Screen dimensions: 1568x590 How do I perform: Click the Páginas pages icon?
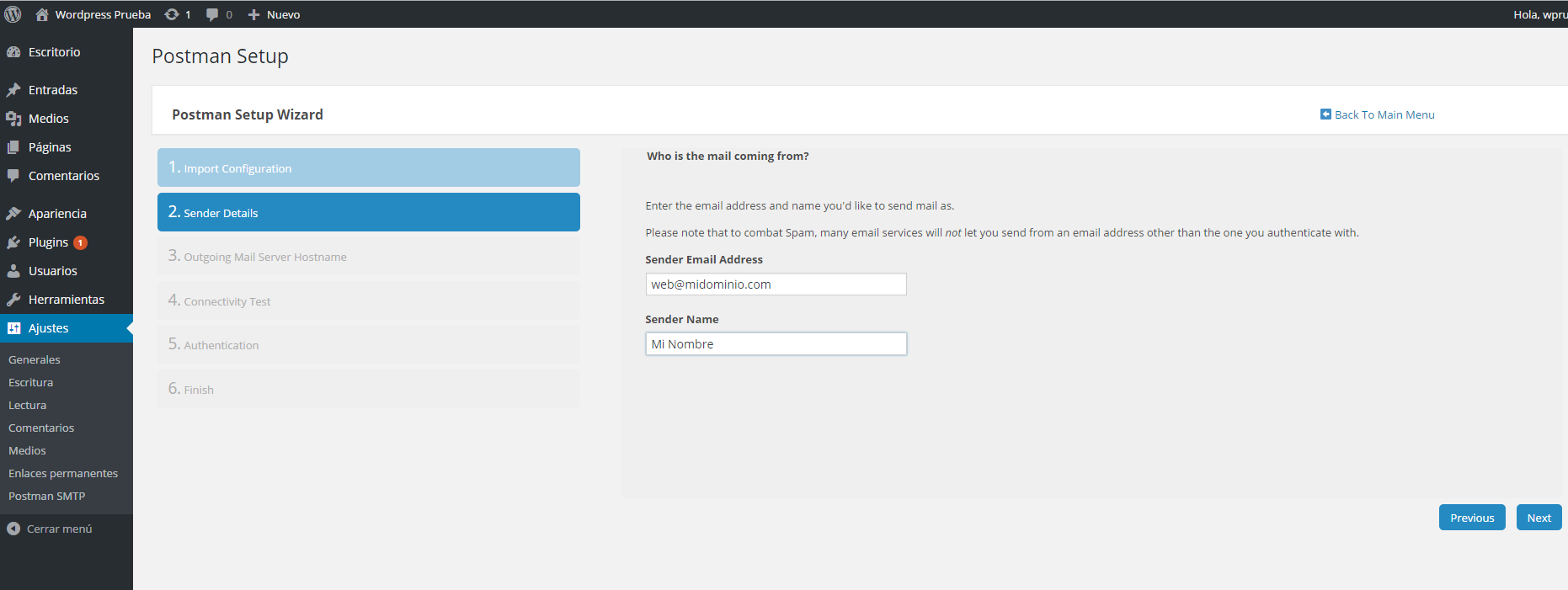tap(13, 147)
